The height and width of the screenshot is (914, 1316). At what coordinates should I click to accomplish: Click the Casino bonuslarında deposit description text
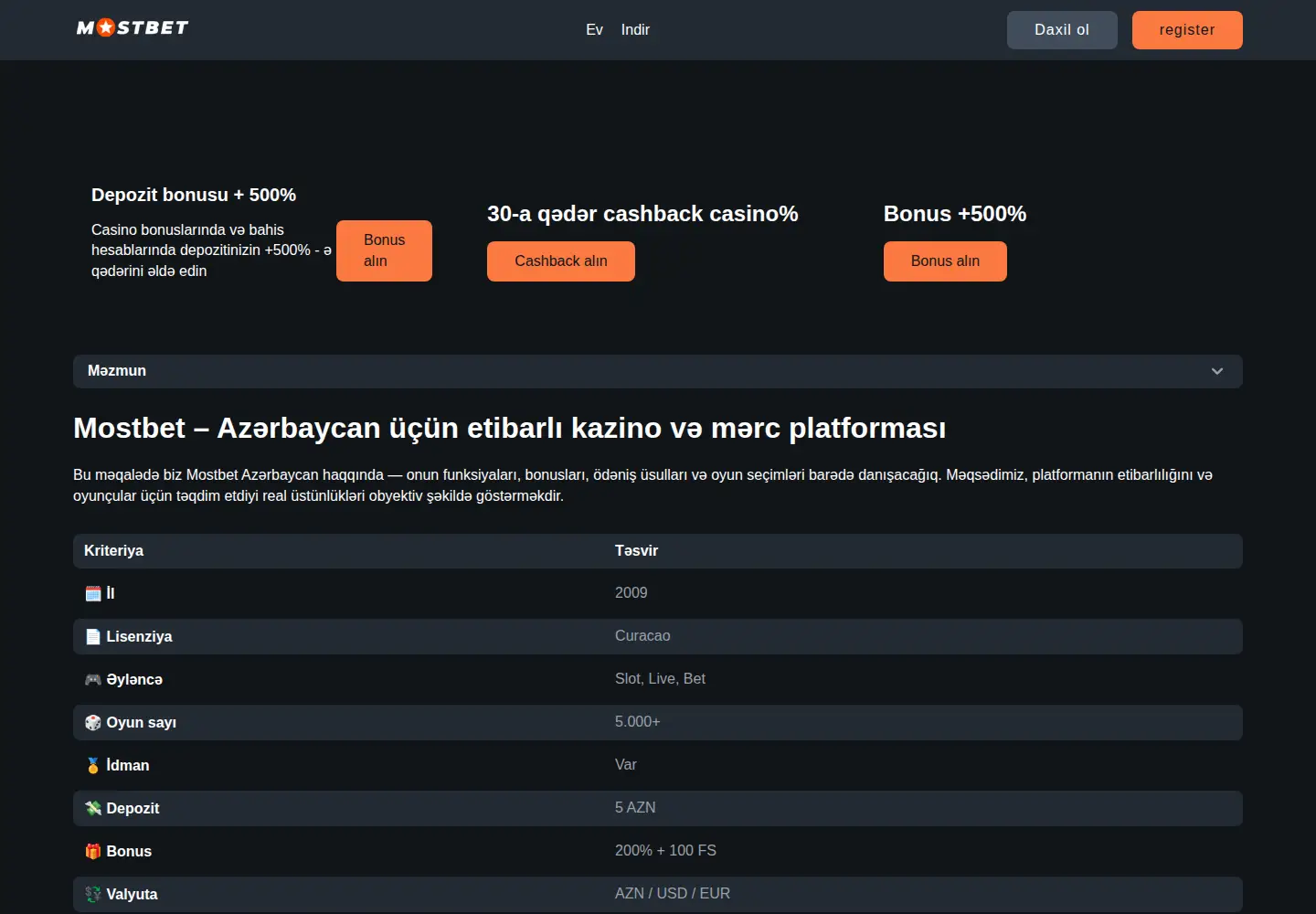pos(211,250)
